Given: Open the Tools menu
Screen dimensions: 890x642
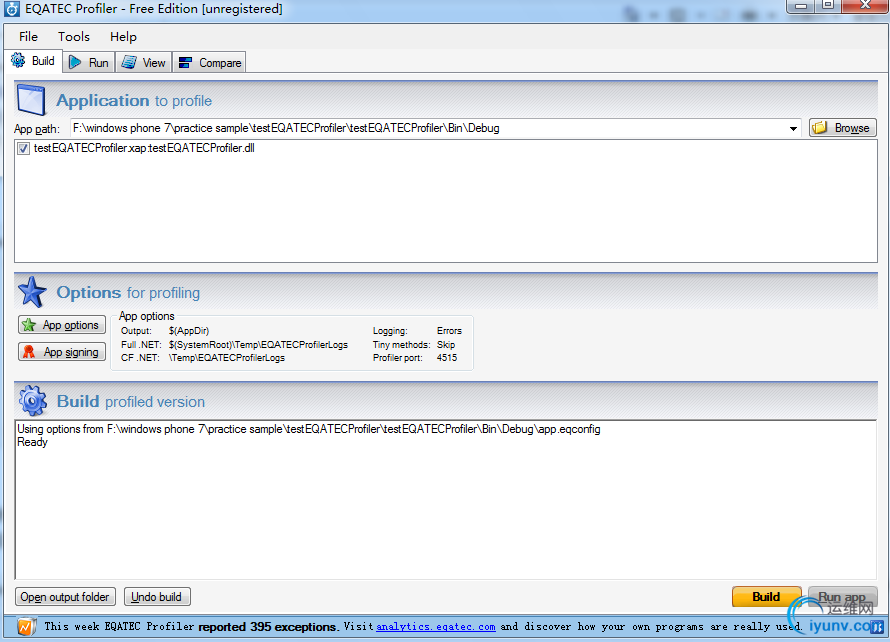Looking at the screenshot, I should [74, 37].
